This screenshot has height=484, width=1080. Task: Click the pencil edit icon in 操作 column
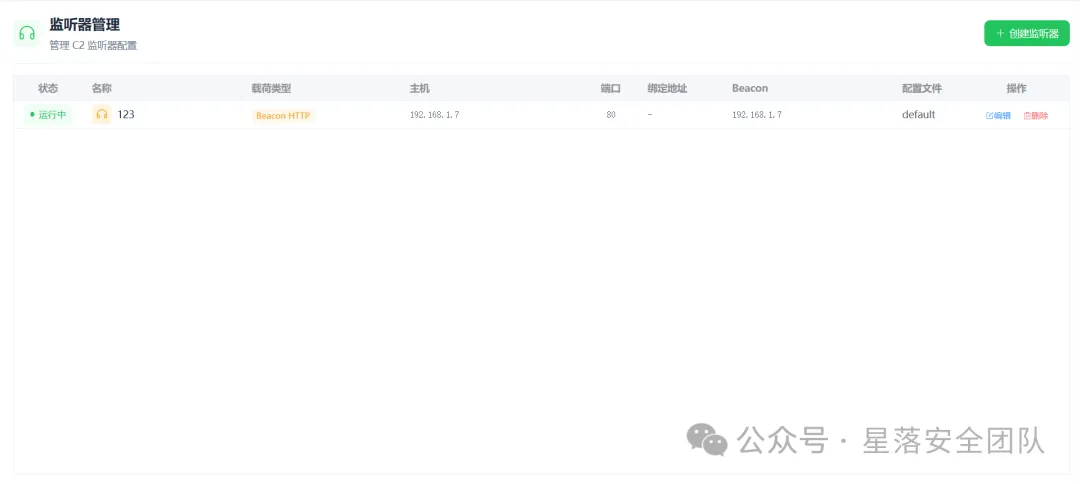(x=989, y=116)
